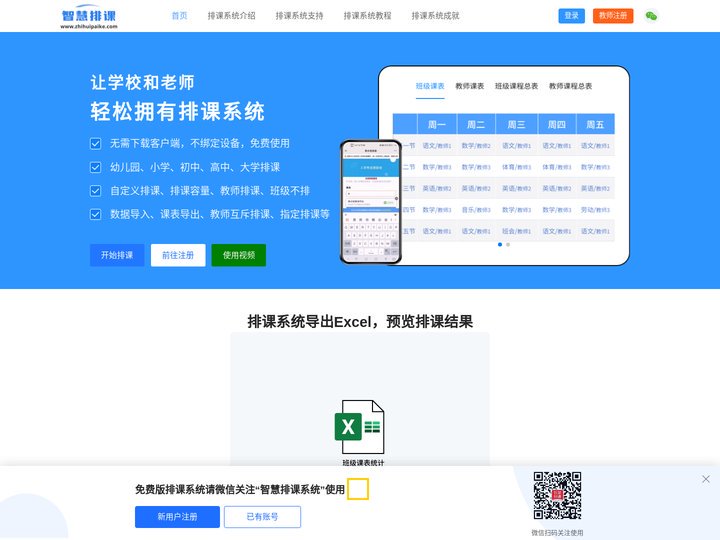Select the 班级课程总表 tab in preview
Image resolution: width=720 pixels, height=540 pixels.
click(517, 86)
